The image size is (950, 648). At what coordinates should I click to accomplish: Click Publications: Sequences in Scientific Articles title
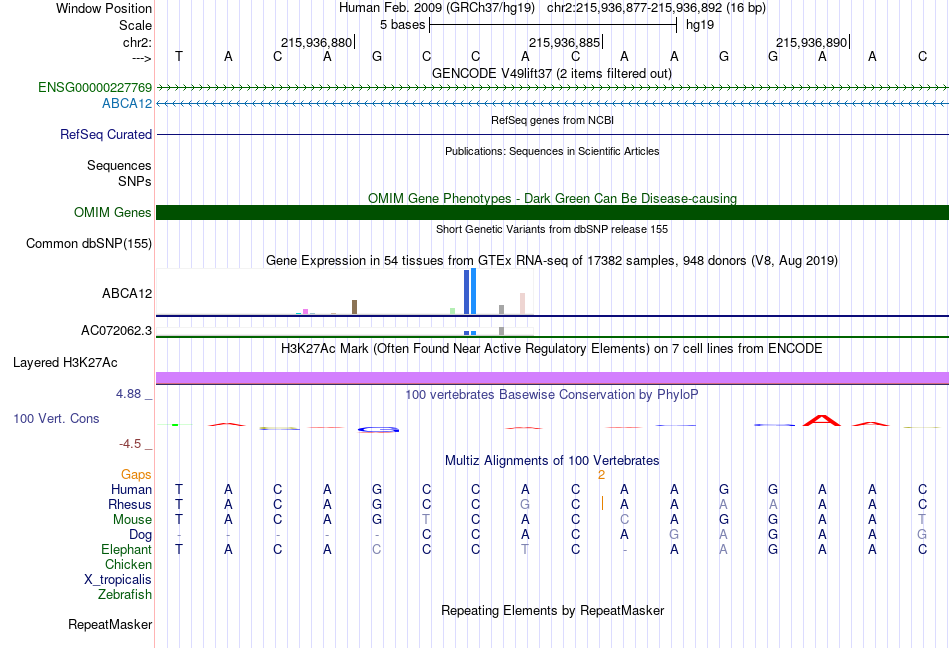click(x=552, y=151)
